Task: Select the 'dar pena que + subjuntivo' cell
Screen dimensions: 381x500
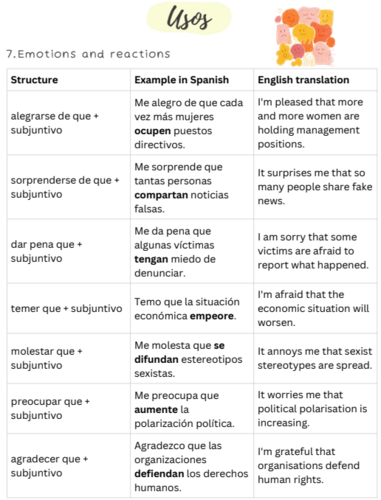Action: [x=69, y=251]
